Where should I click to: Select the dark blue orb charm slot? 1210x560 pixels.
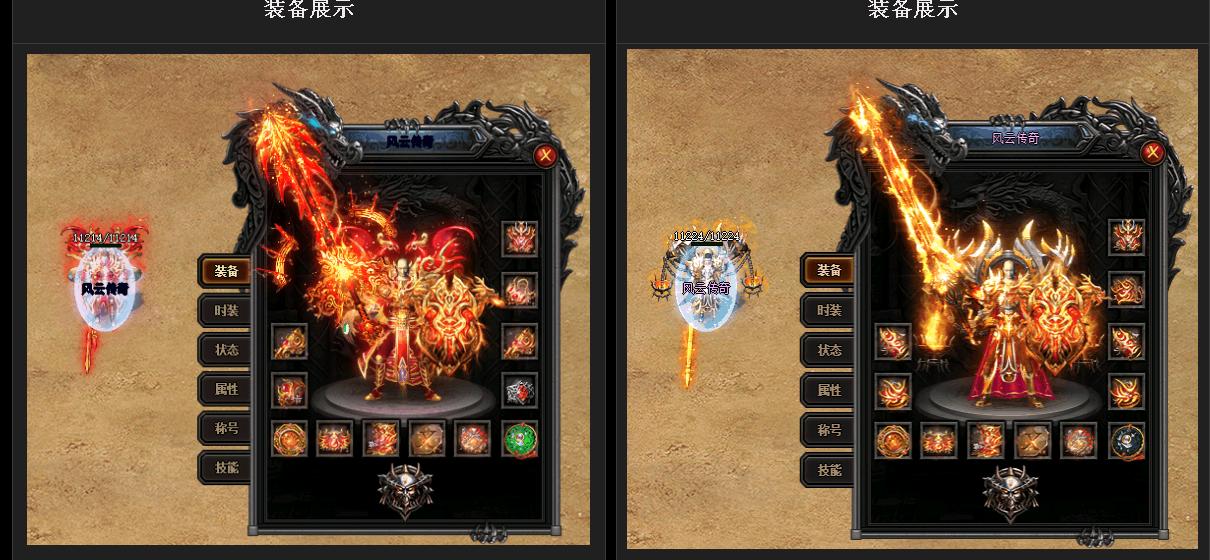click(1127, 441)
